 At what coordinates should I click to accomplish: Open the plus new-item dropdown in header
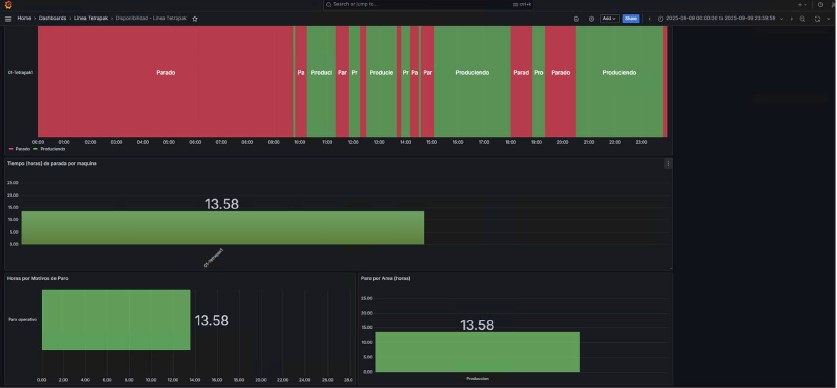tap(802, 4)
